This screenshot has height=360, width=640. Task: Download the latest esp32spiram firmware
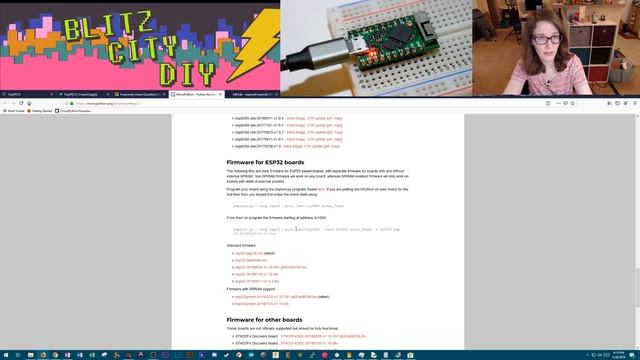[x=276, y=297]
